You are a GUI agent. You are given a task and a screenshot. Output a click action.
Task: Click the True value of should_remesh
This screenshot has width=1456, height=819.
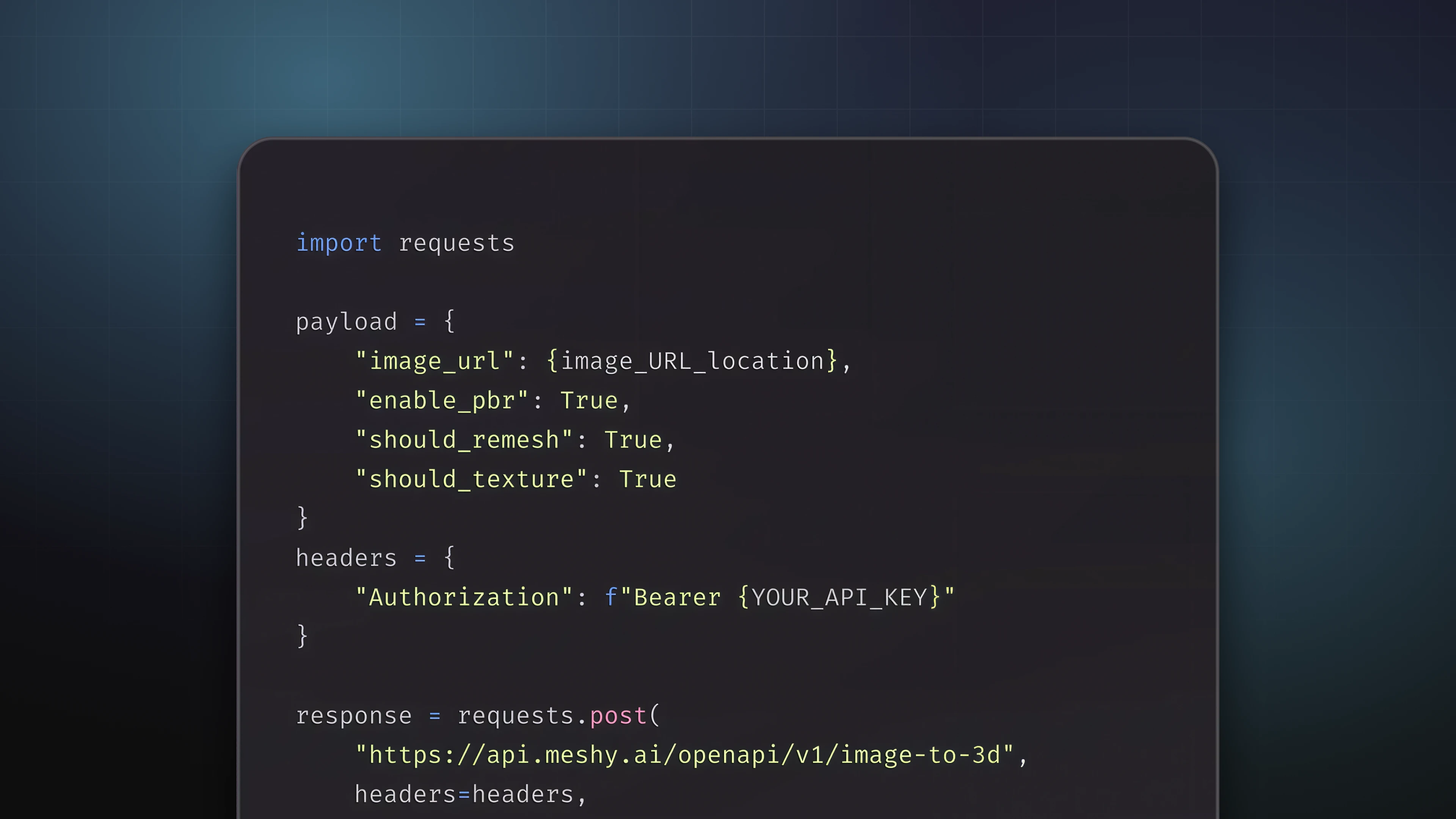click(x=633, y=440)
